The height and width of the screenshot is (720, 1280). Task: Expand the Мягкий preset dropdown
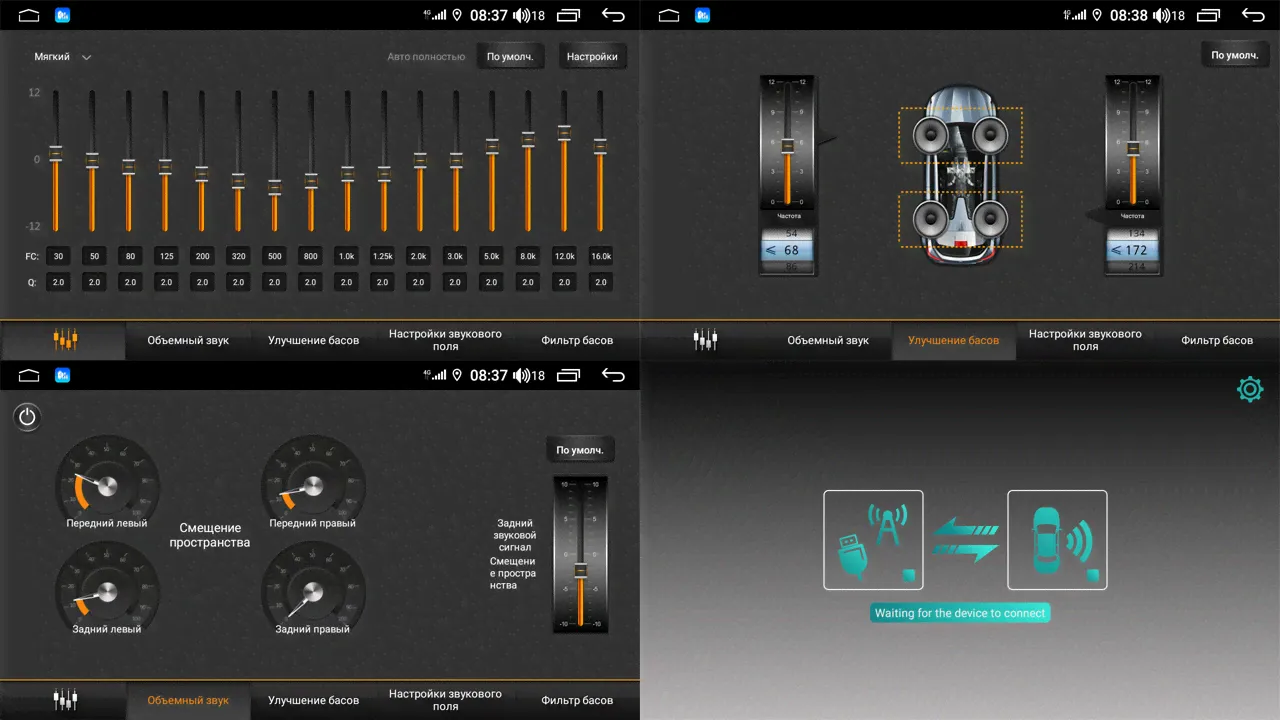[x=63, y=57]
